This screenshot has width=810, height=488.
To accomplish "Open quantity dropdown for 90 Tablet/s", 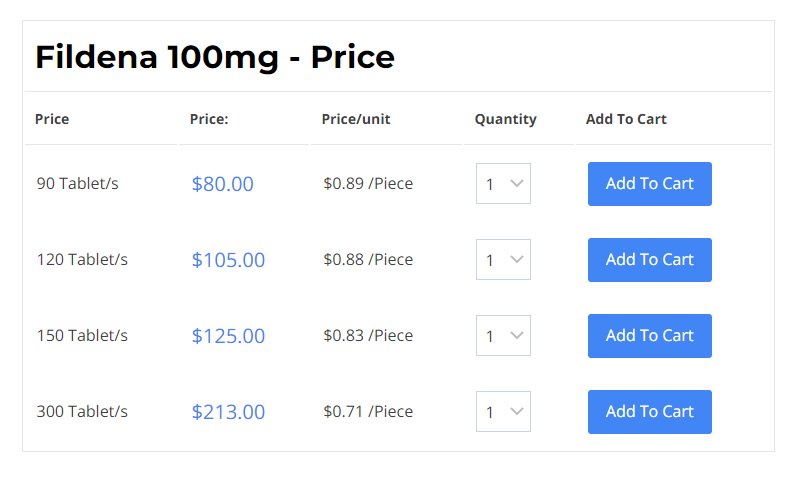I will tap(503, 184).
